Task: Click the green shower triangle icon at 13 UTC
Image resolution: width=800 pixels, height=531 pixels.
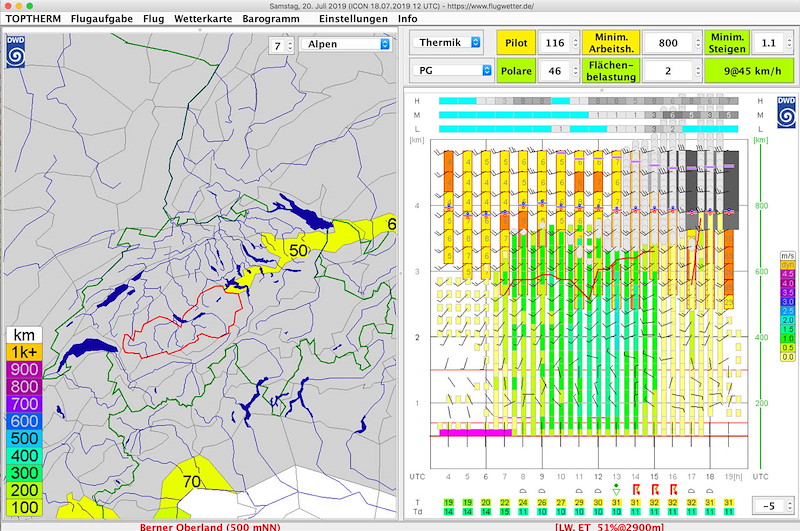Action: tap(617, 489)
